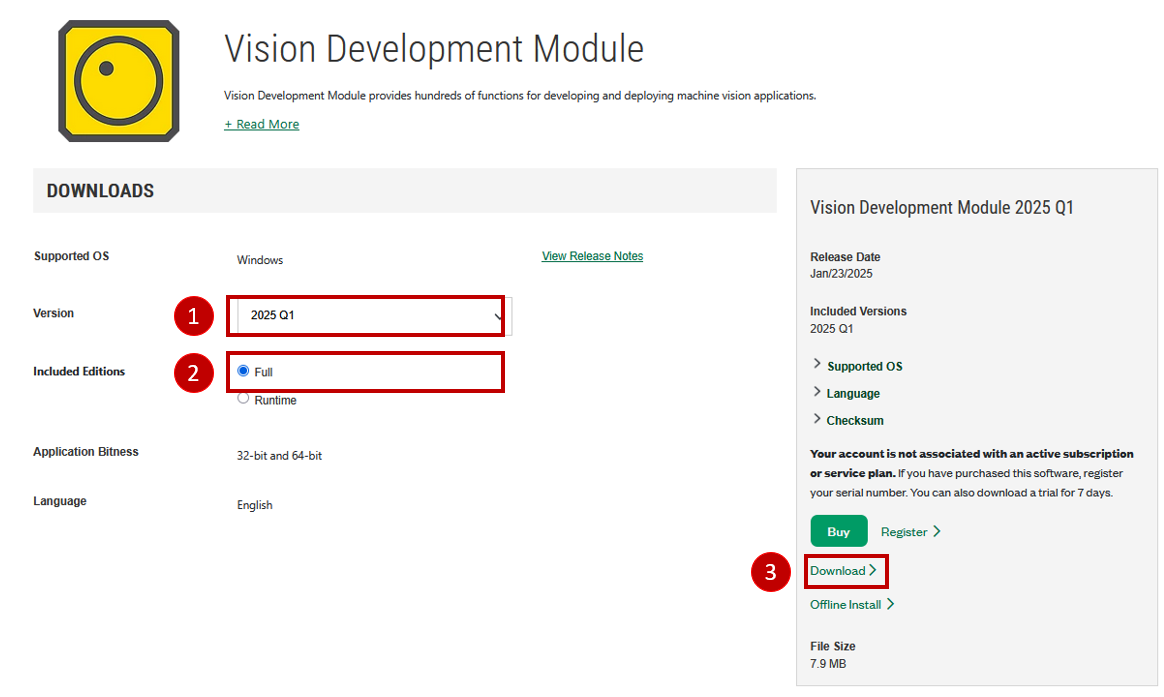Click the green Buy button

(x=839, y=531)
